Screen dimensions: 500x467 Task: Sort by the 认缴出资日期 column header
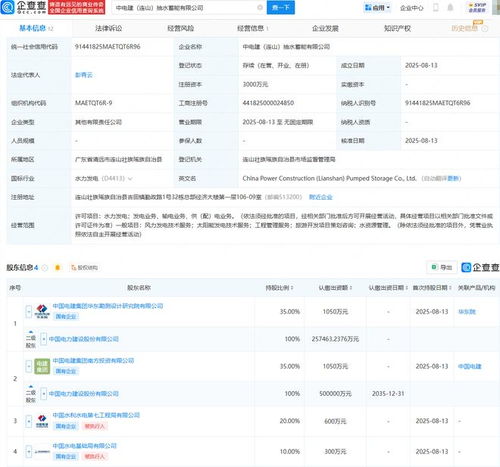pos(388,288)
